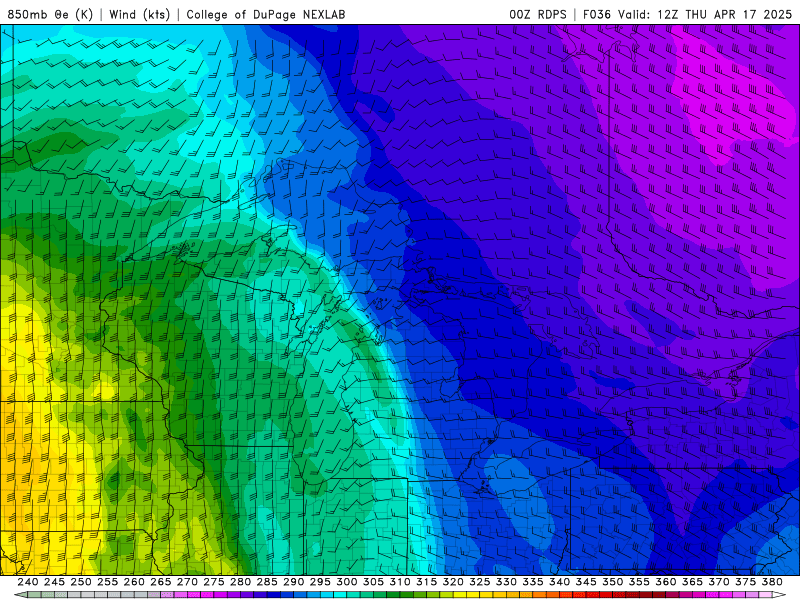Click the 245 legend label
The image size is (800, 600).
[x=54, y=582]
